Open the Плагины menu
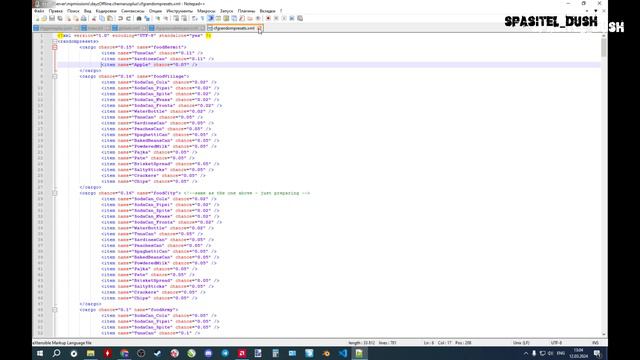640x360 pixels. [247, 11]
